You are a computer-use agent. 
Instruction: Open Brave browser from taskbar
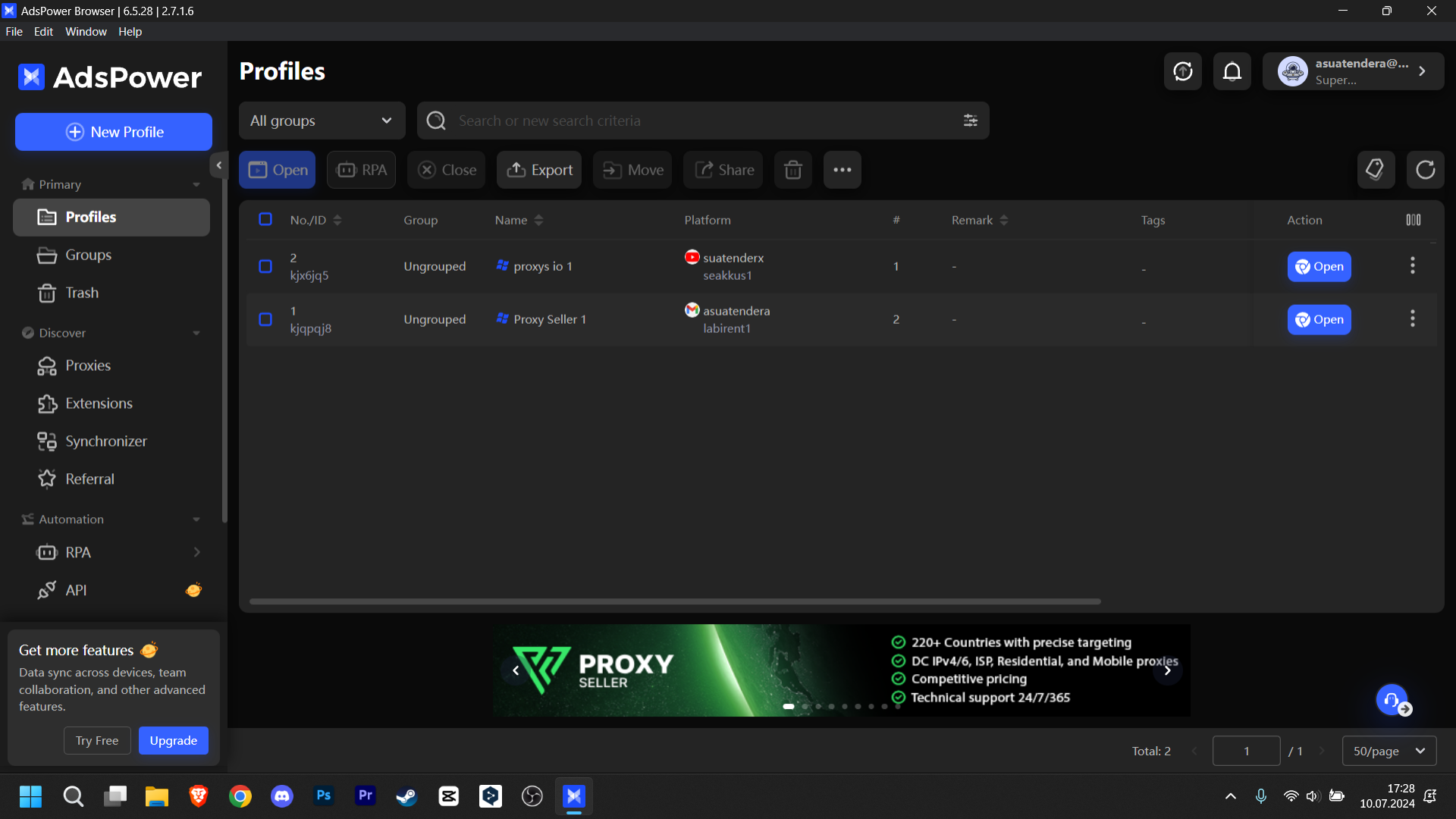tap(199, 796)
